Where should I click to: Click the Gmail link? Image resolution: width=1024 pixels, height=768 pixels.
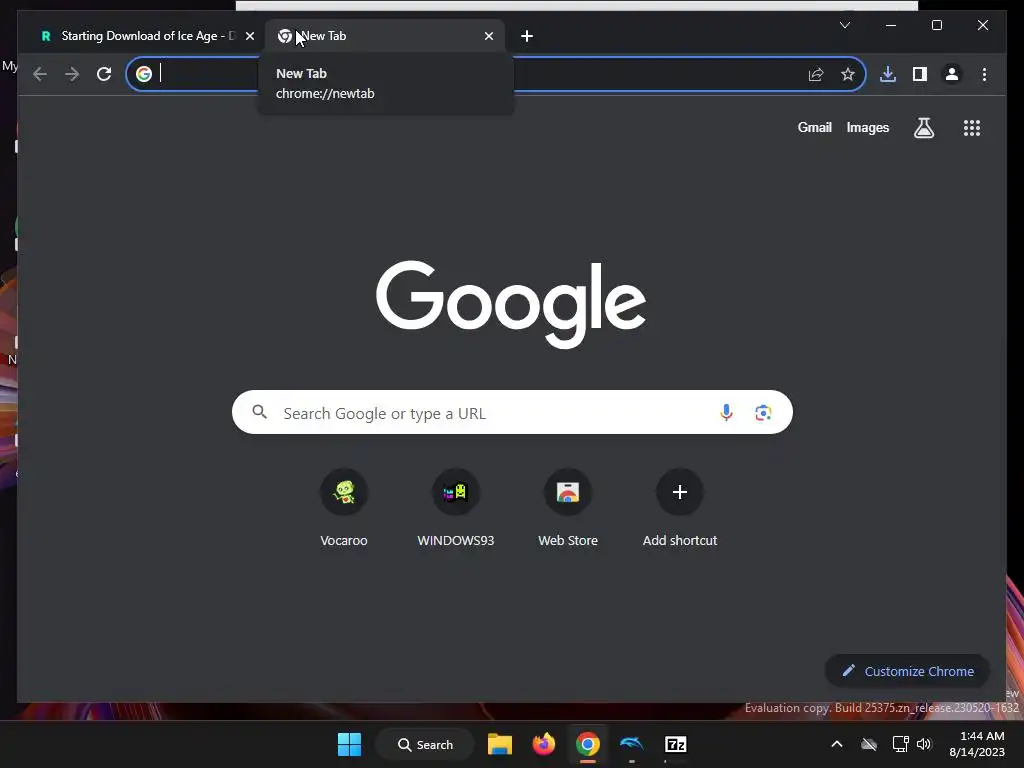[x=814, y=127]
